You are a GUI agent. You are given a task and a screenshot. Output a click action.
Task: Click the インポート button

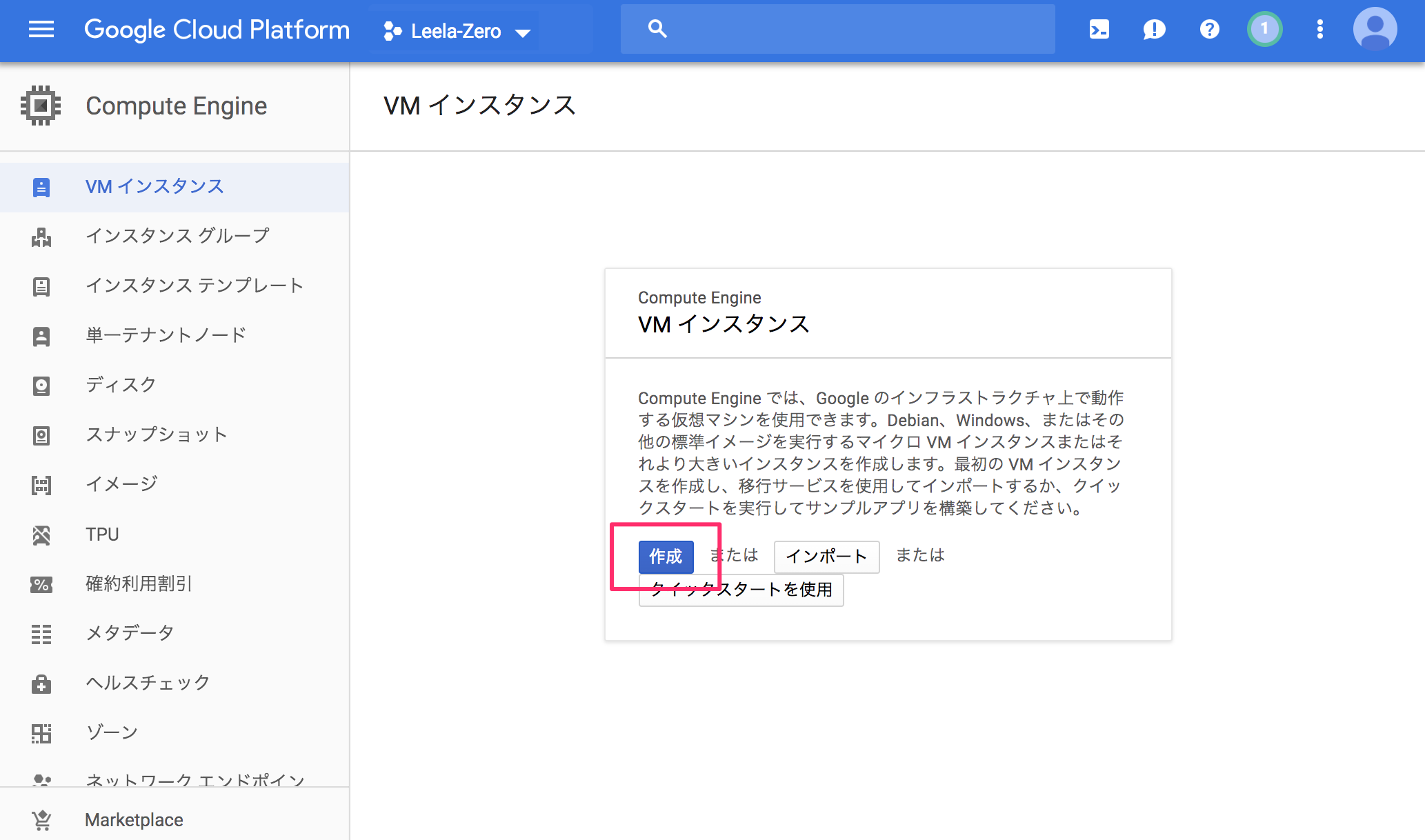(x=826, y=557)
